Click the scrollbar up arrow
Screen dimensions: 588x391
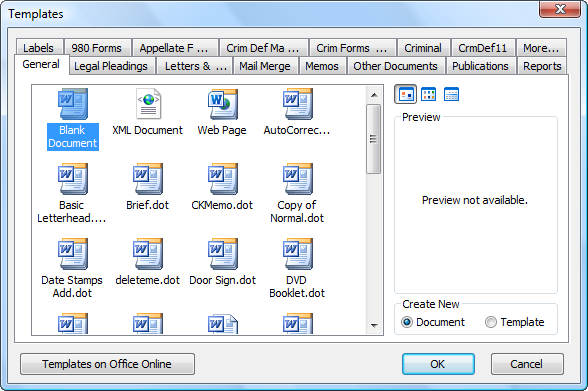(x=374, y=95)
